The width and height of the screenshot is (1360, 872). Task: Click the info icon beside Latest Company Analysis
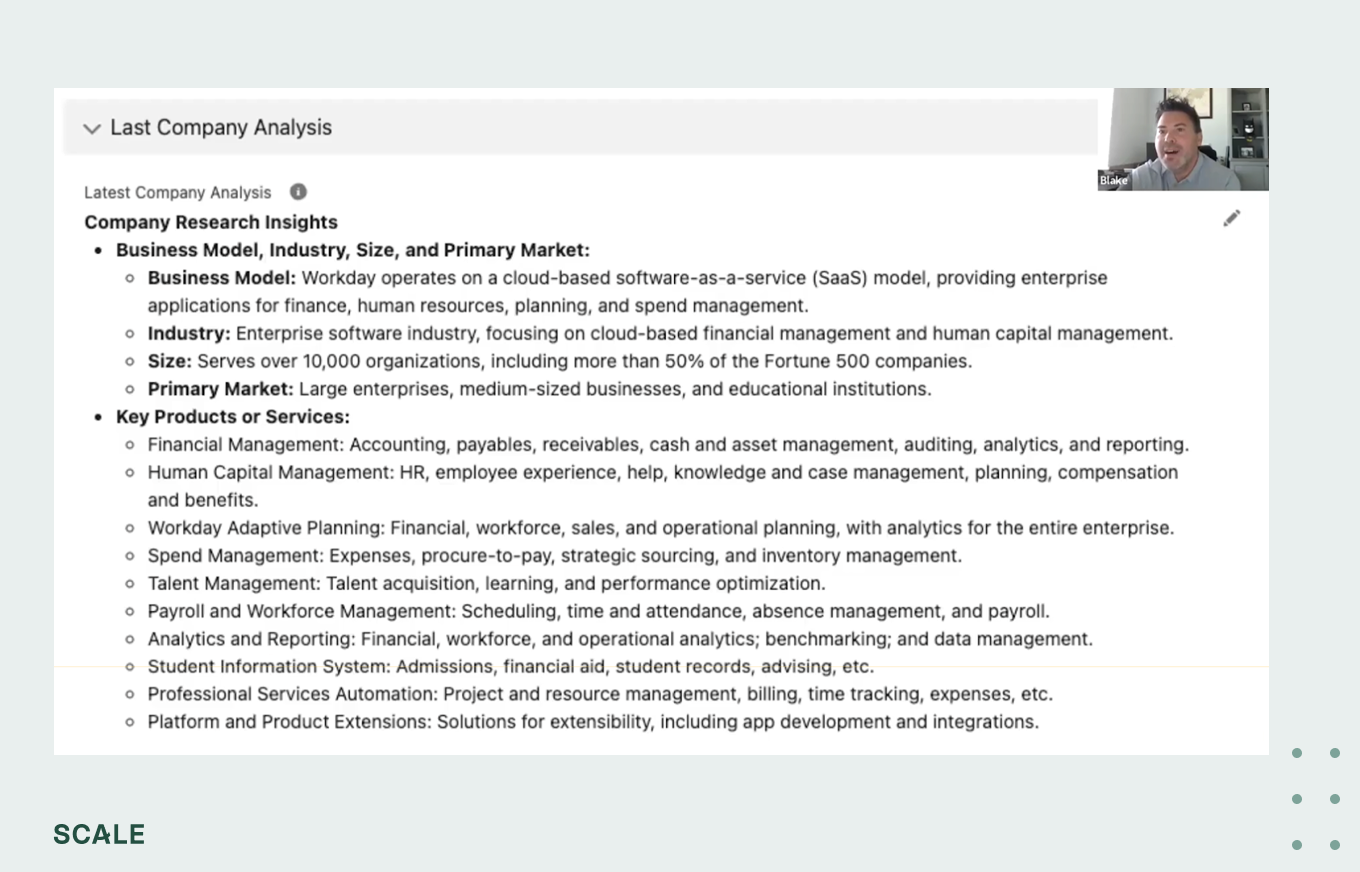[298, 192]
